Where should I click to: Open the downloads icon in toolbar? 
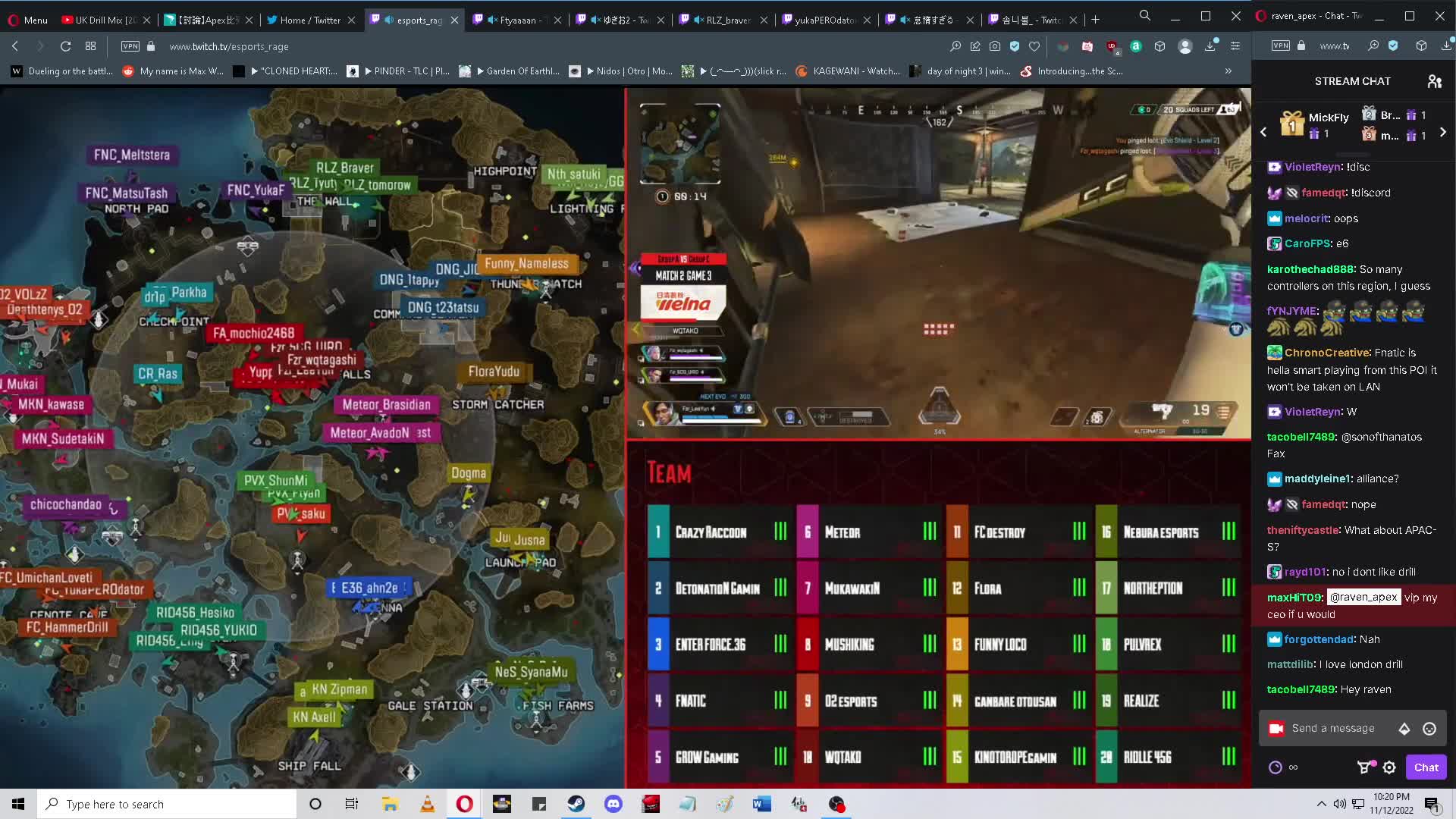pyautogui.click(x=1210, y=46)
